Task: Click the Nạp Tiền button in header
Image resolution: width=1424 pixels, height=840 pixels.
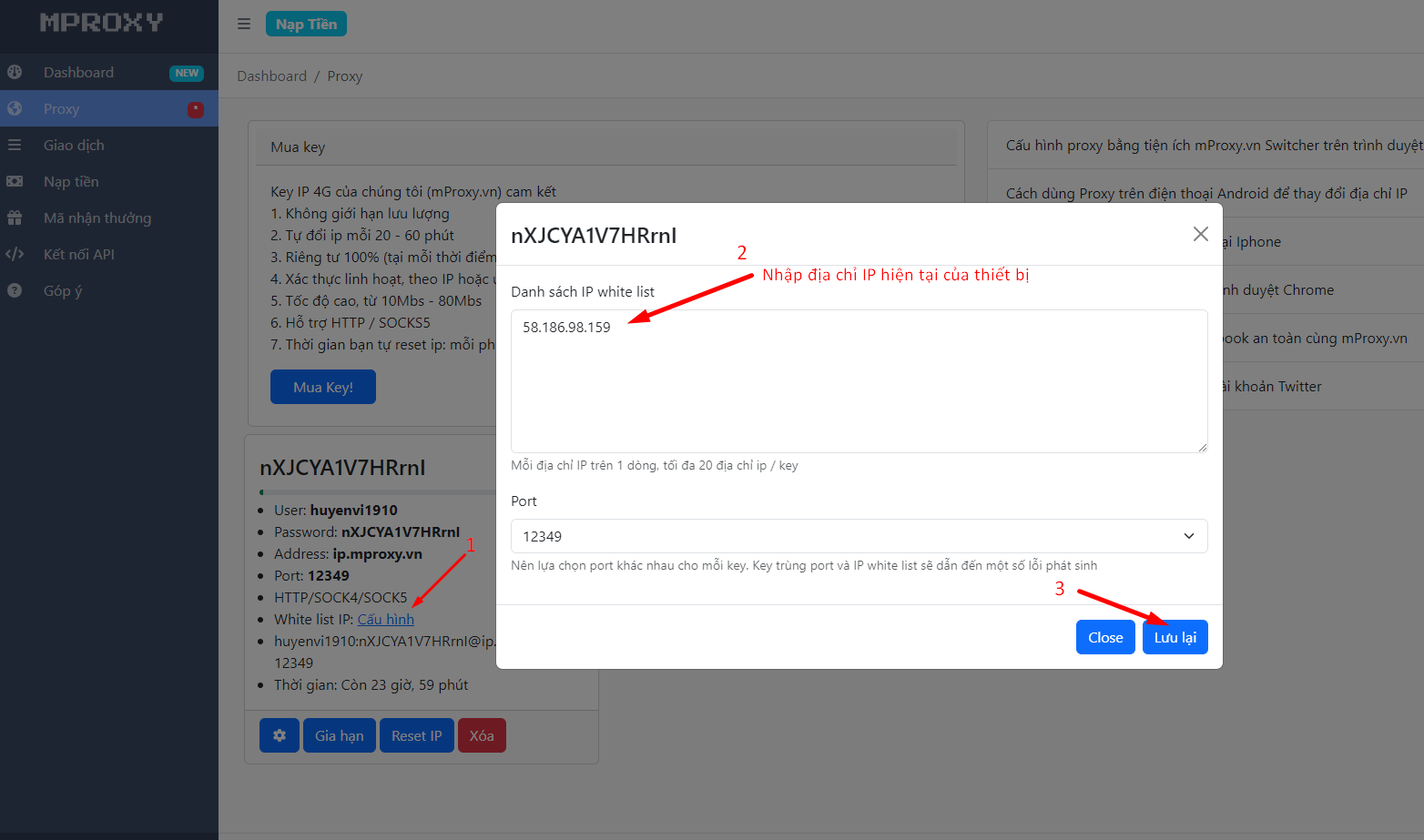Action: pyautogui.click(x=306, y=24)
